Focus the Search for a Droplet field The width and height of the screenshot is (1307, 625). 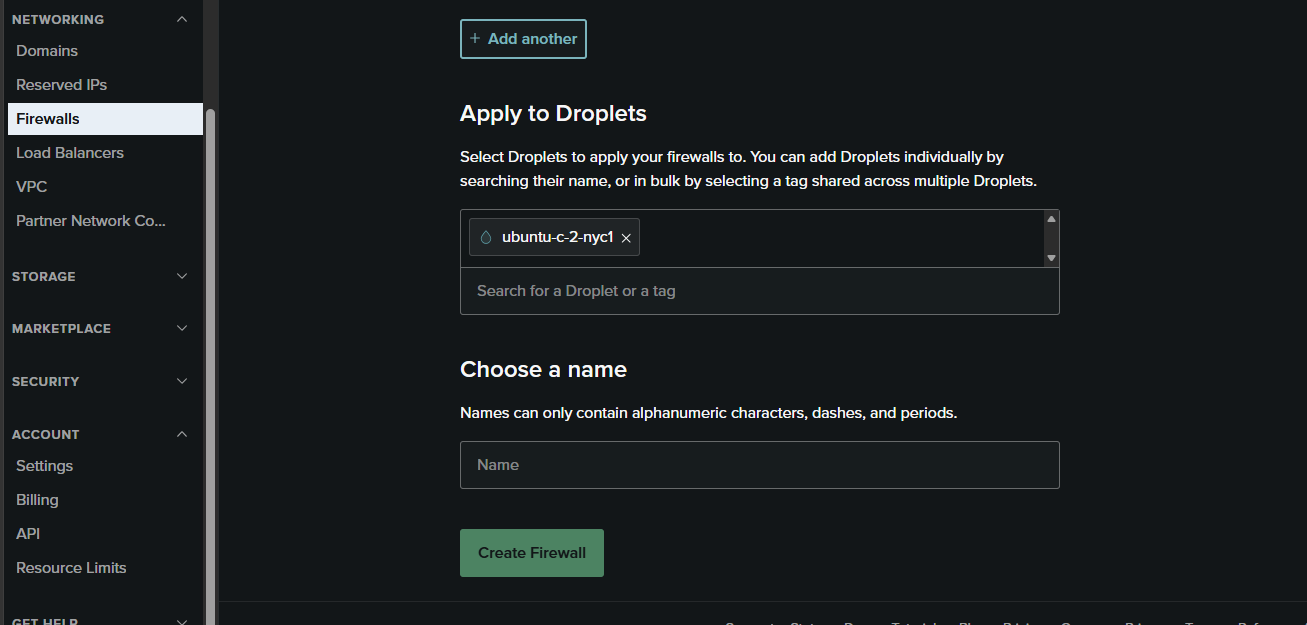pyautogui.click(x=759, y=291)
